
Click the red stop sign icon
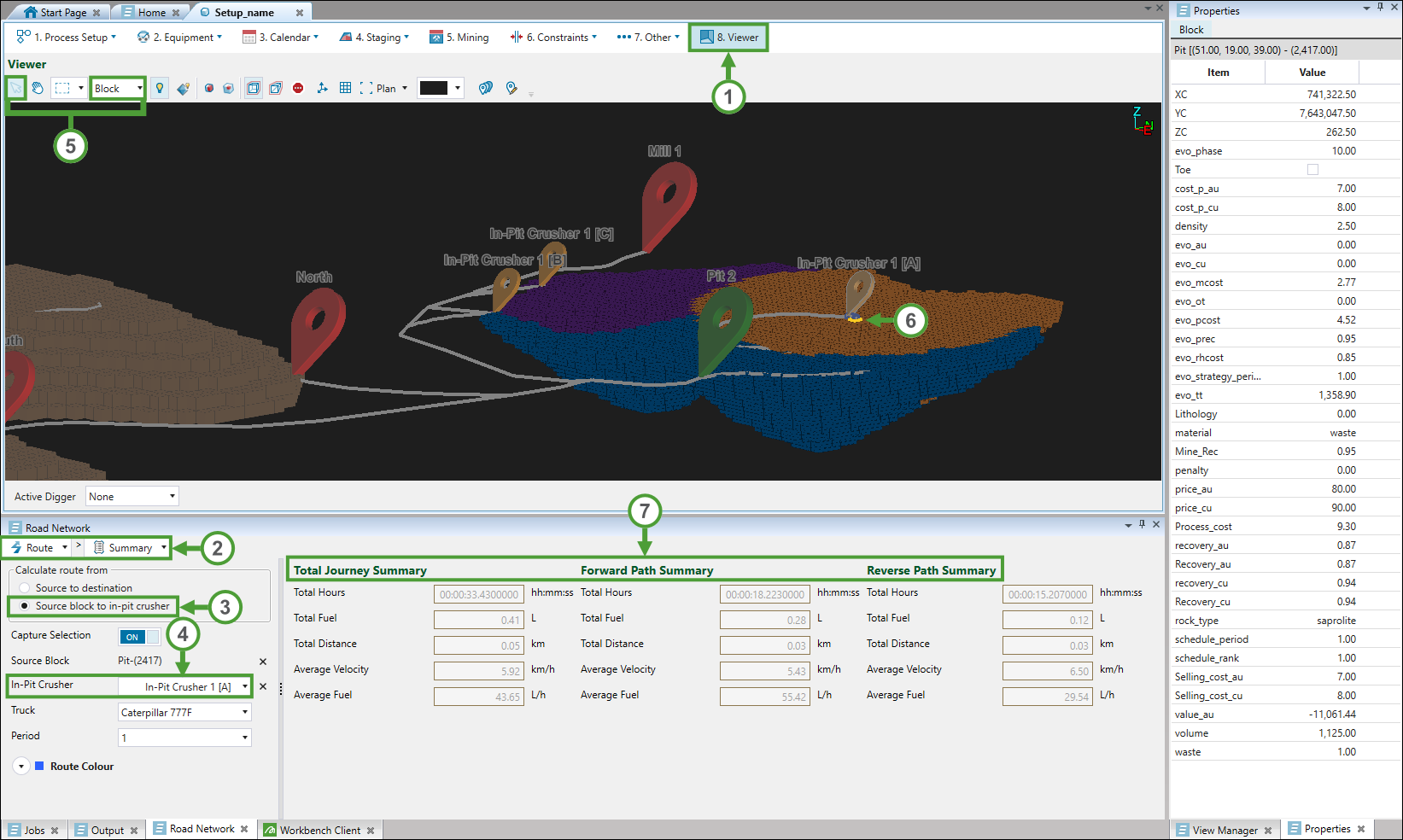coord(298,88)
